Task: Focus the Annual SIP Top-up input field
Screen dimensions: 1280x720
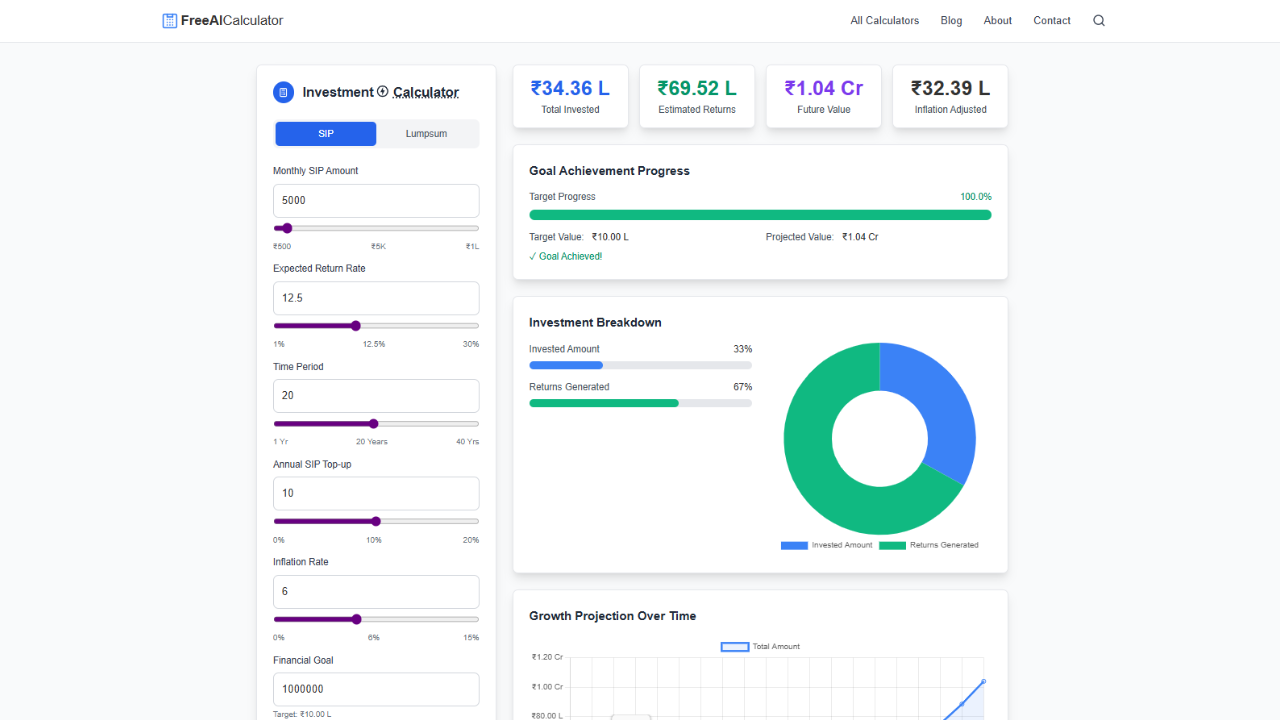Action: (376, 493)
